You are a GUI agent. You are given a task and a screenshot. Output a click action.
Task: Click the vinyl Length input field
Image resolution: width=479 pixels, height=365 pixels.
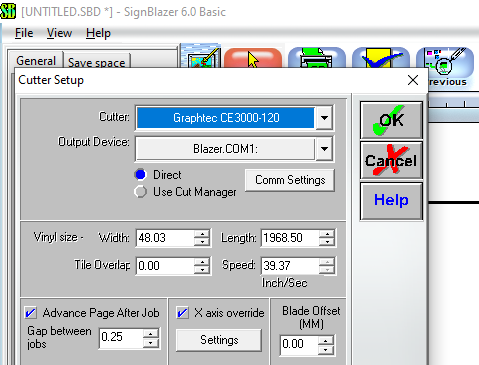[290, 238]
